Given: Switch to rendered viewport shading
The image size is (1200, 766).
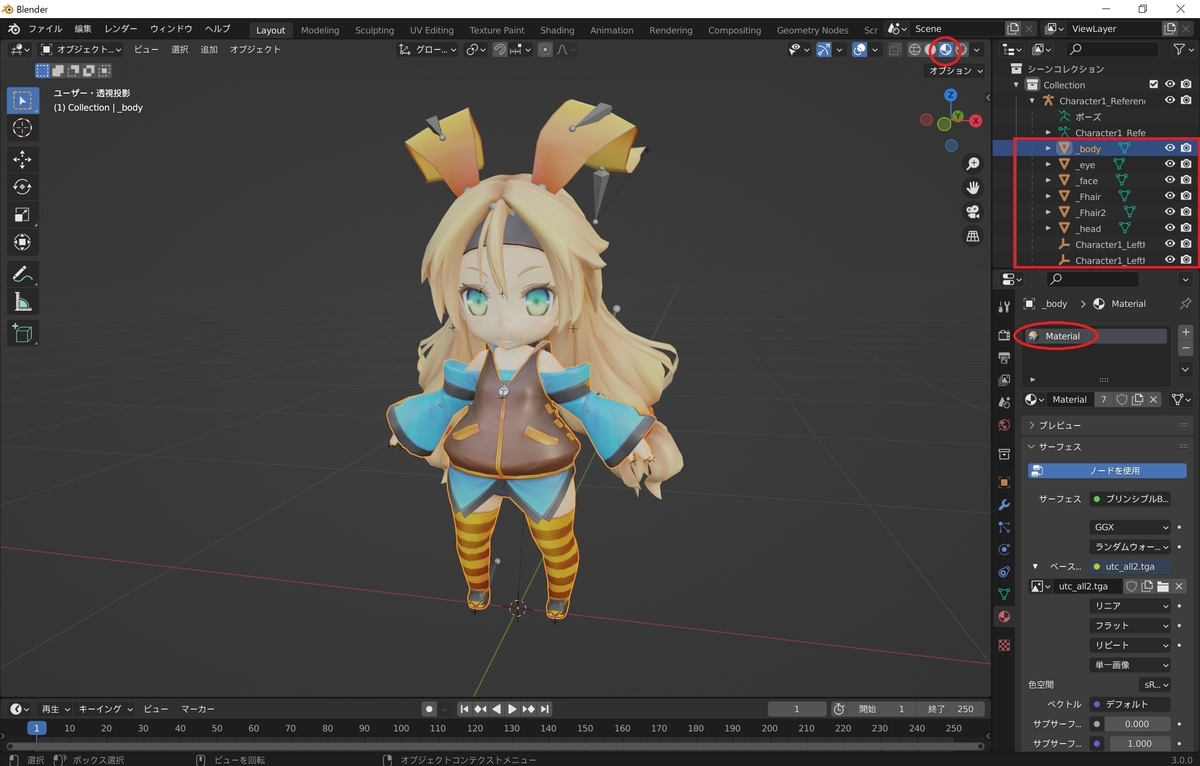Looking at the screenshot, I should (962, 49).
